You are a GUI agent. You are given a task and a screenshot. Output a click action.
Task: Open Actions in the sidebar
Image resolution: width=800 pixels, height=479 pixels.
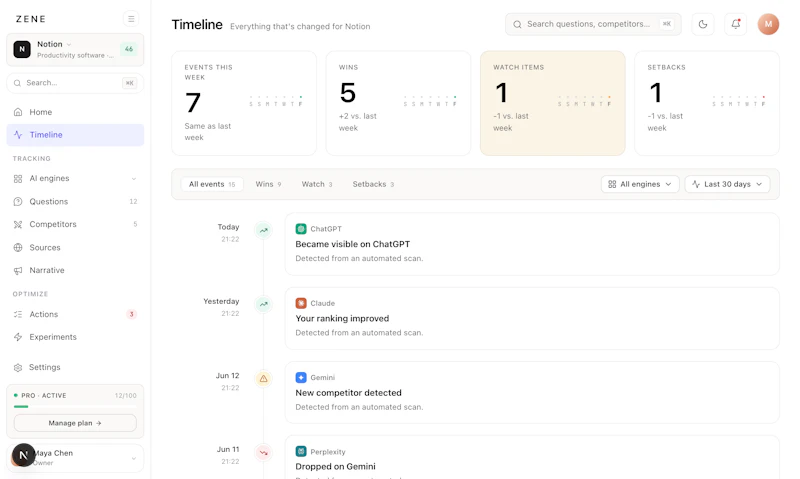(75, 314)
